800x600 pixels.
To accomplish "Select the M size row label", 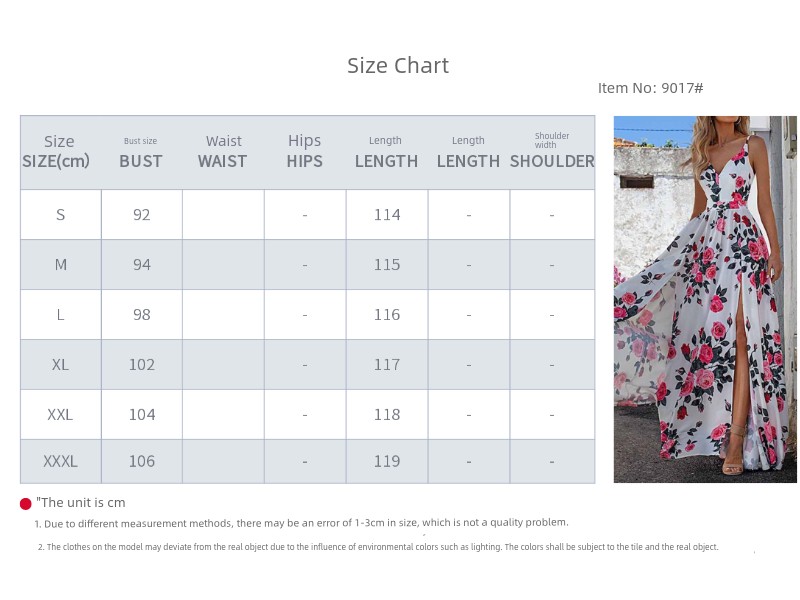I will point(61,265).
